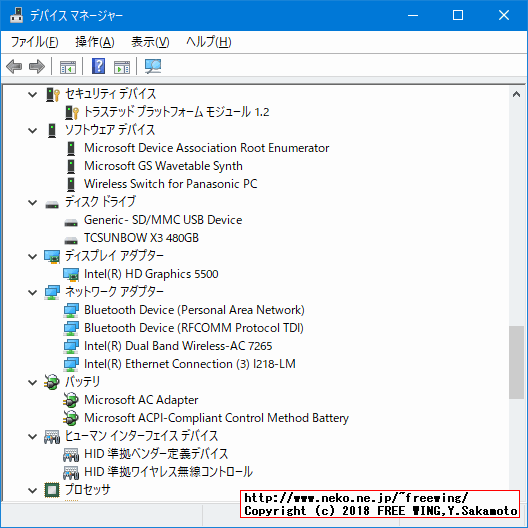Open the 操作(A) menu
528x528 pixels.
95,42
